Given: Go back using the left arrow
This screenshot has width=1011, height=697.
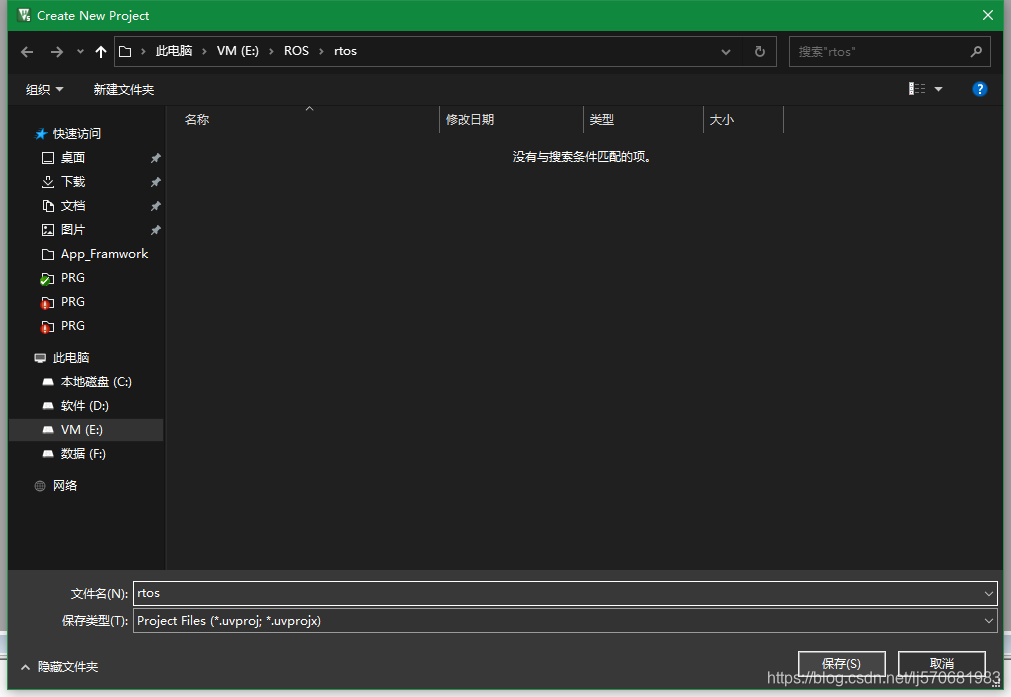Looking at the screenshot, I should click(x=27, y=52).
